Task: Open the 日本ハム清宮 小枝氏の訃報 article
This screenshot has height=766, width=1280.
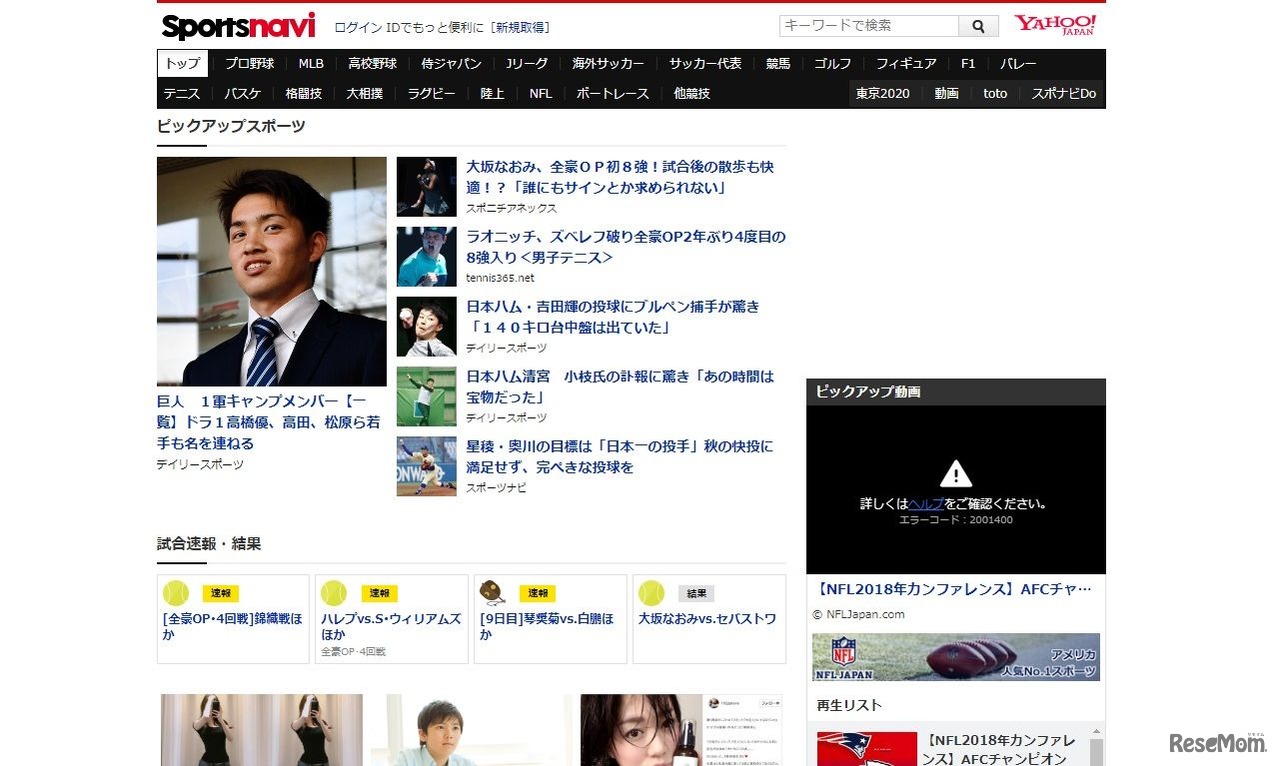Action: click(620, 387)
